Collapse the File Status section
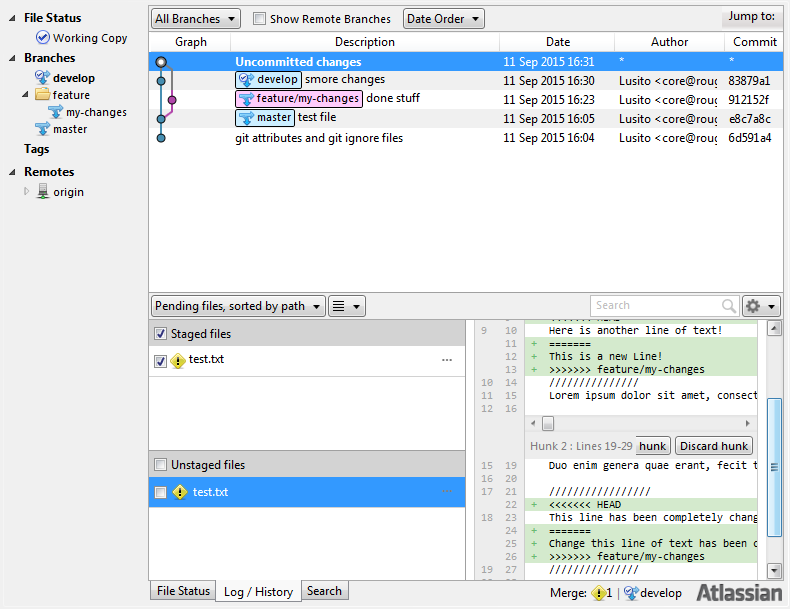 (12, 18)
